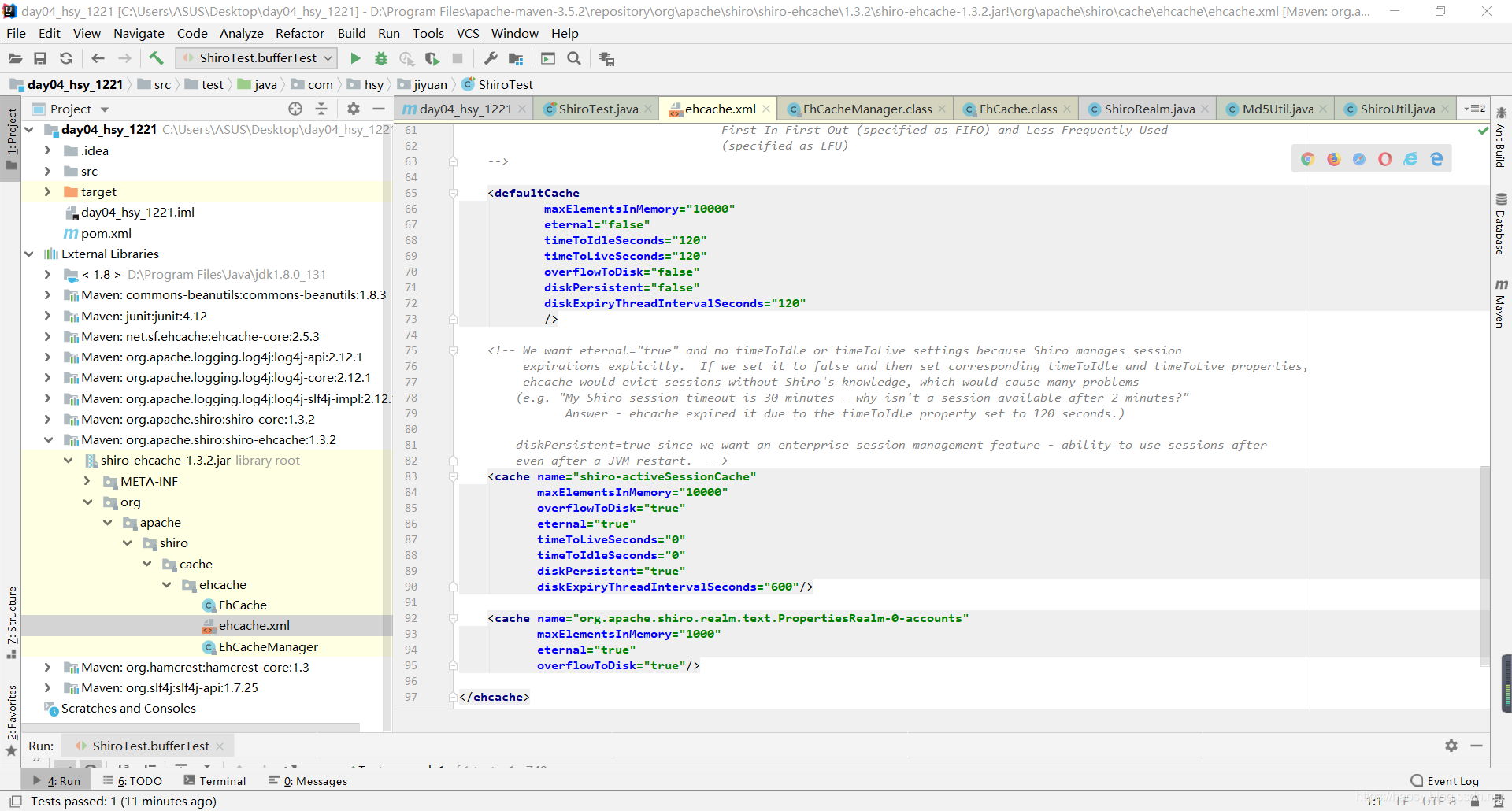The height and width of the screenshot is (811, 1512).
Task: Hide the Run tool window
Action: pos(1477,746)
